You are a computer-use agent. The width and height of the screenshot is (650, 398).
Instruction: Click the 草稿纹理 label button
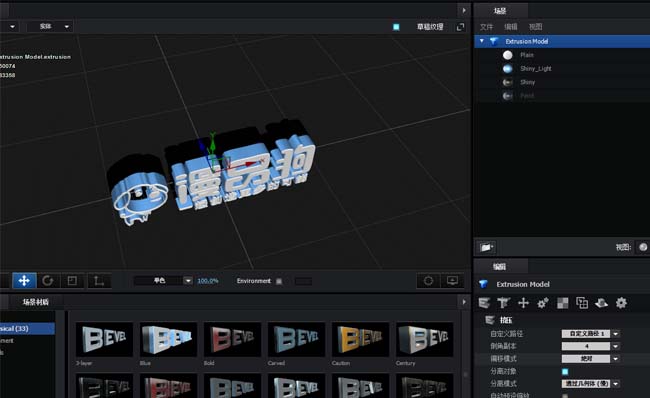pyautogui.click(x=430, y=27)
